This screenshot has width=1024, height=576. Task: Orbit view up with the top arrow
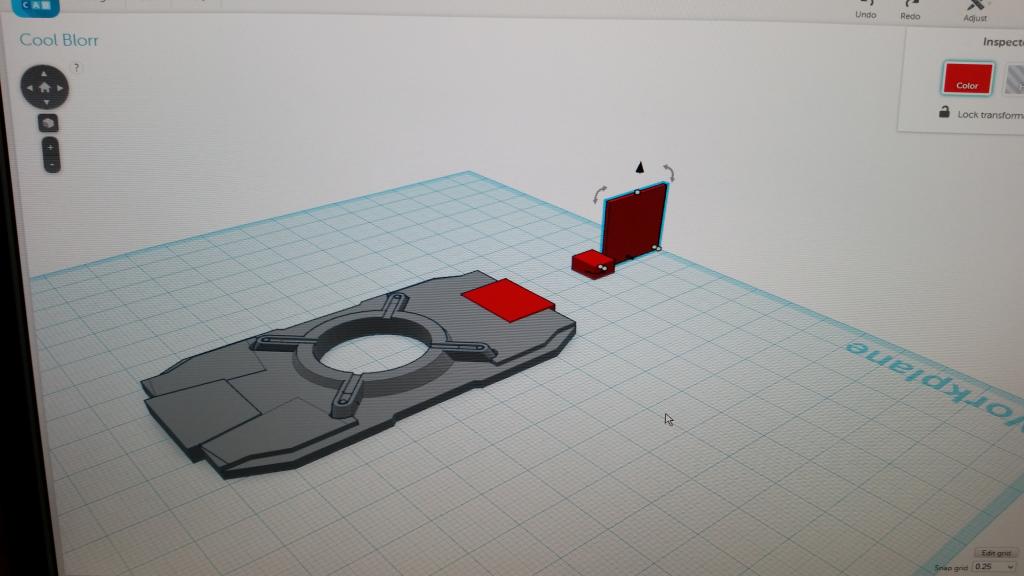(x=44, y=73)
